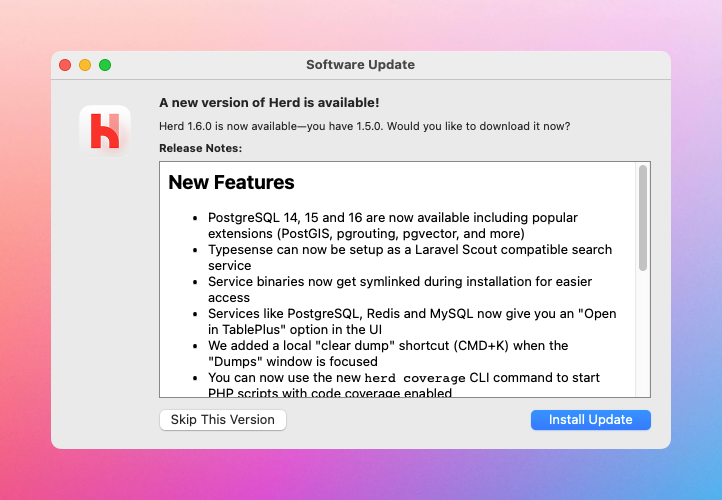Click "A new version of Herd is available!"

[x=269, y=102]
